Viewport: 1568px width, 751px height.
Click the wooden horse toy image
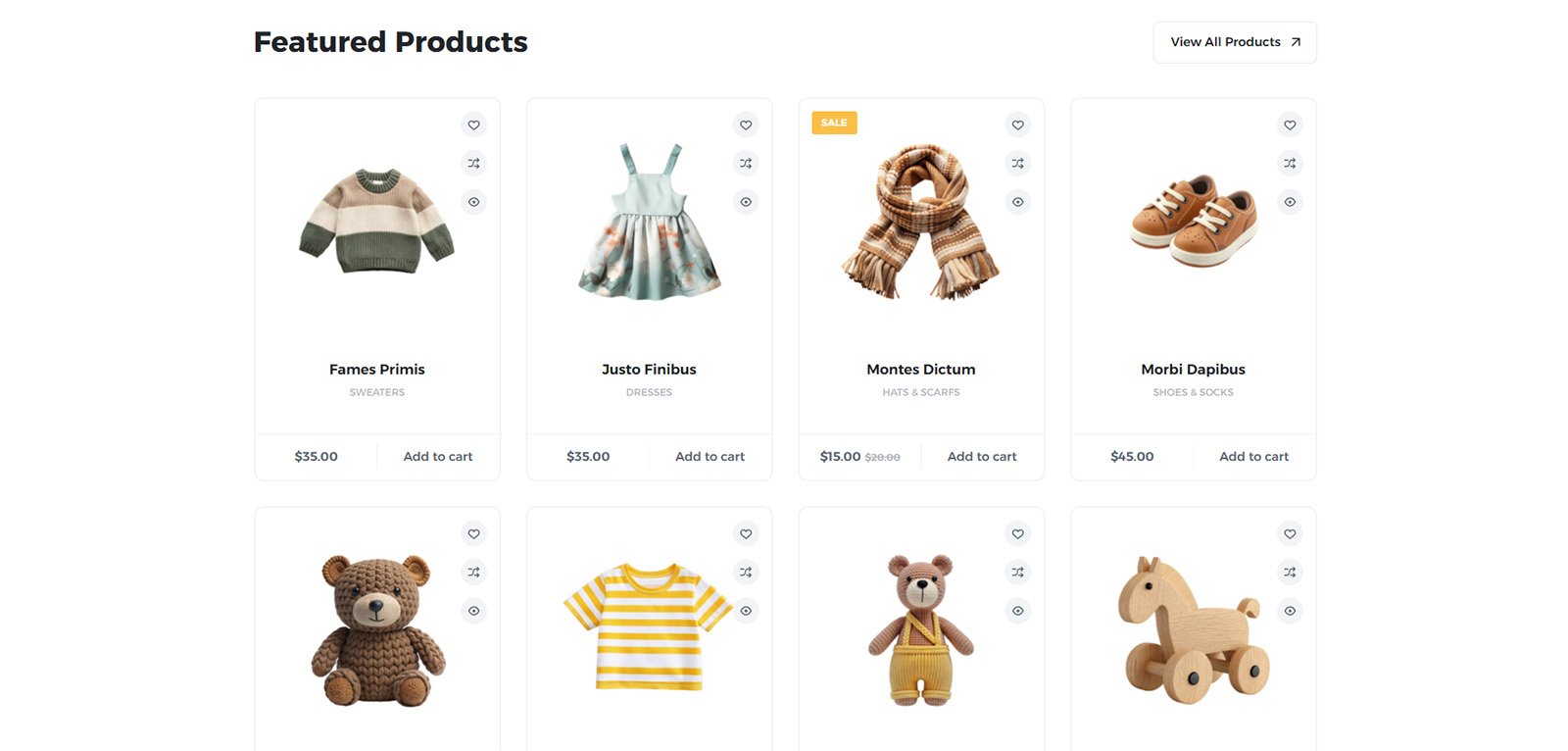click(1193, 629)
